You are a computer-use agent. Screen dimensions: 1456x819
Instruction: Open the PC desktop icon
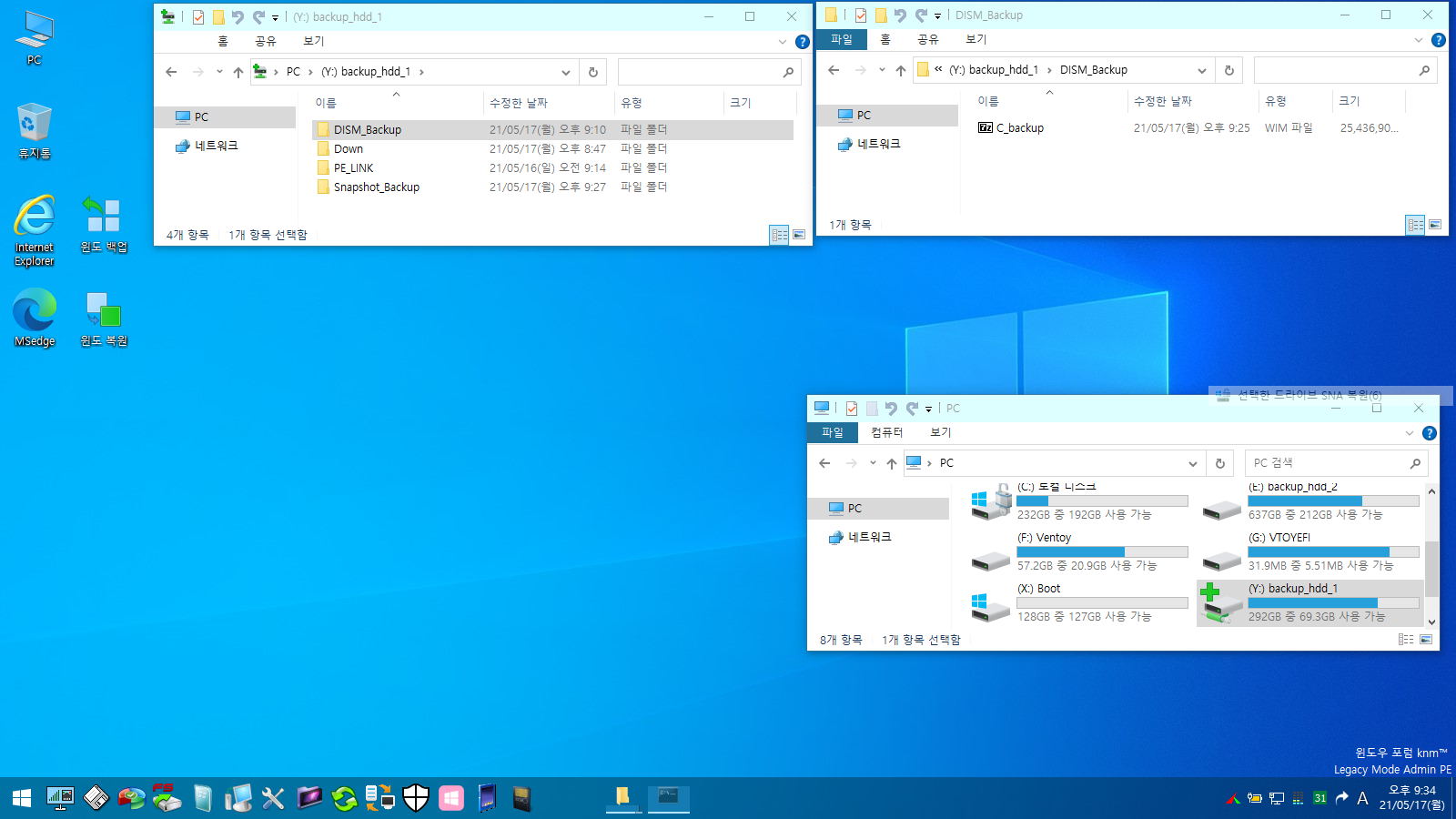(35, 38)
